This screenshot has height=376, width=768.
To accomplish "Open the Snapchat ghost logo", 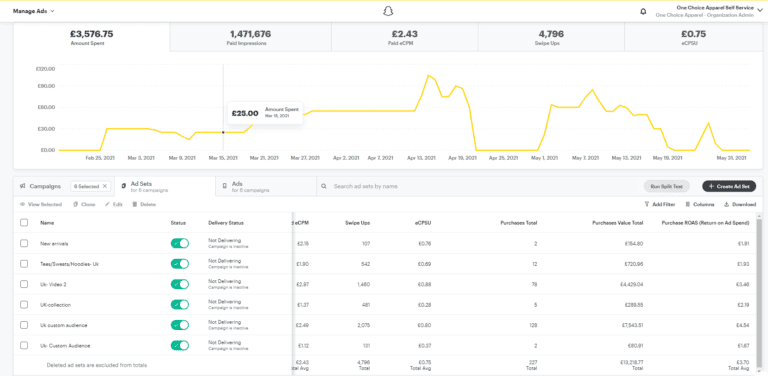I will (x=388, y=11).
